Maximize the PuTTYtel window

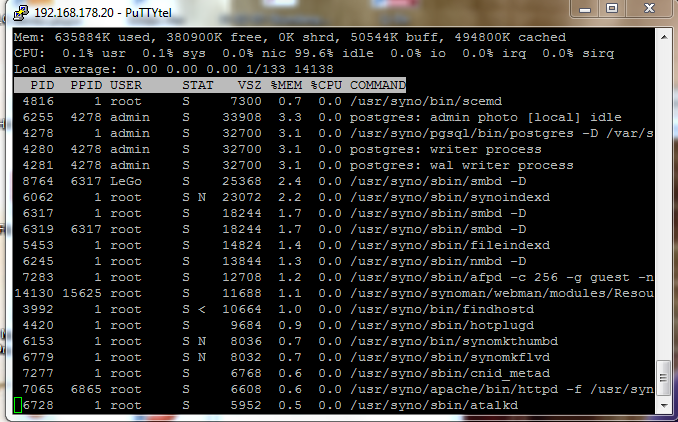pos(611,9)
